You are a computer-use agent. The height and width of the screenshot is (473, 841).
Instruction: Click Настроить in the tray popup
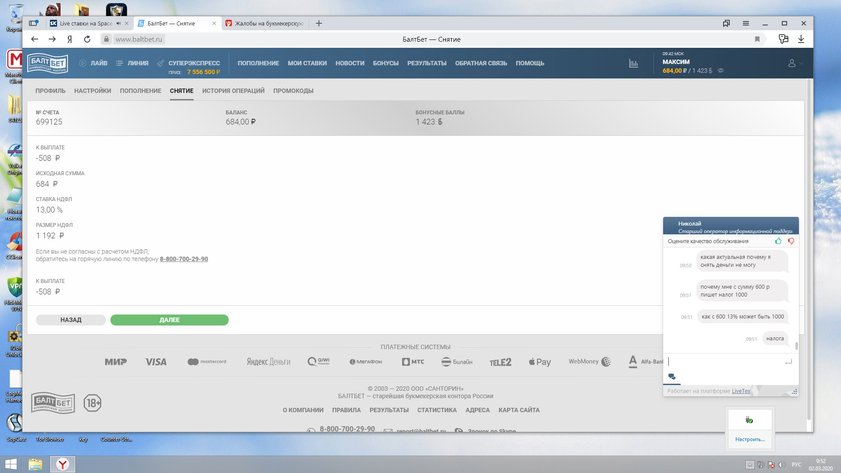pos(749,439)
